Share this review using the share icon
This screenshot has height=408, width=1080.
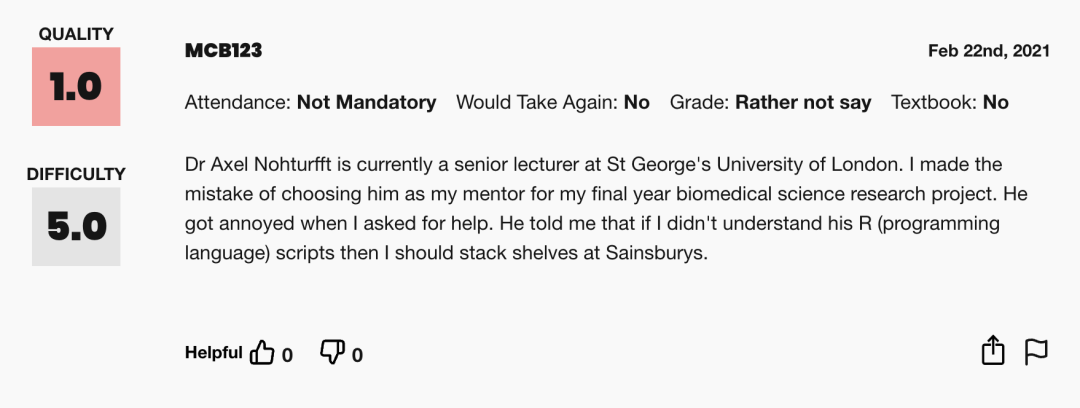(993, 350)
